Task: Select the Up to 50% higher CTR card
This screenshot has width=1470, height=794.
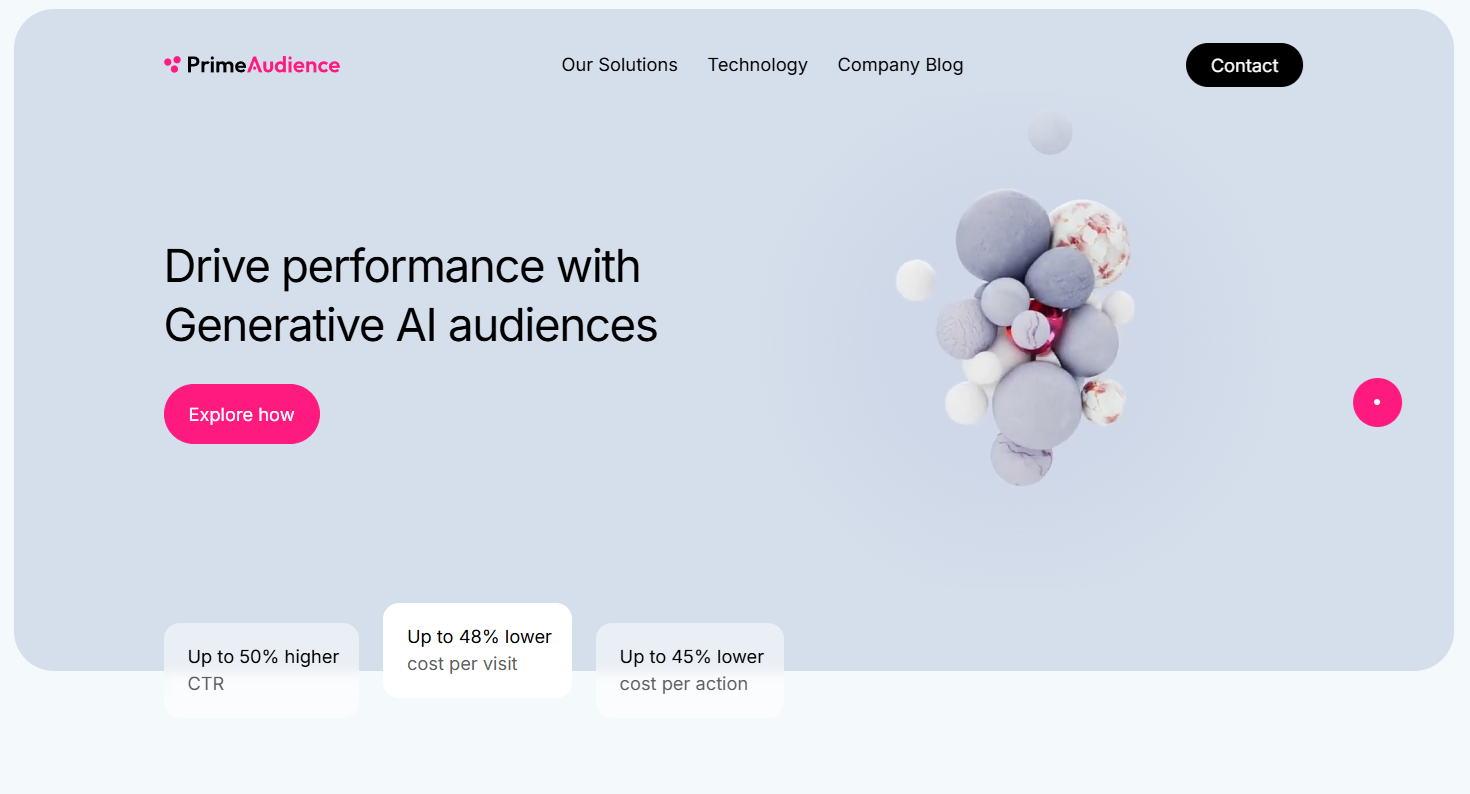Action: (x=261, y=670)
